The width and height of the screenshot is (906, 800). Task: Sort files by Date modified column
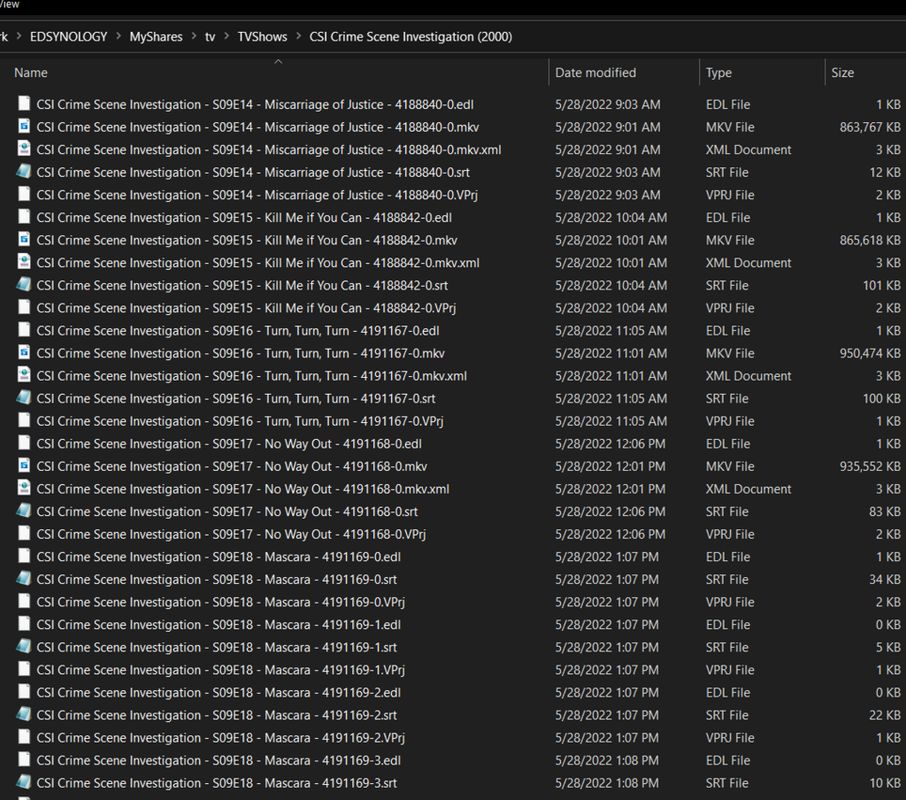tap(596, 73)
